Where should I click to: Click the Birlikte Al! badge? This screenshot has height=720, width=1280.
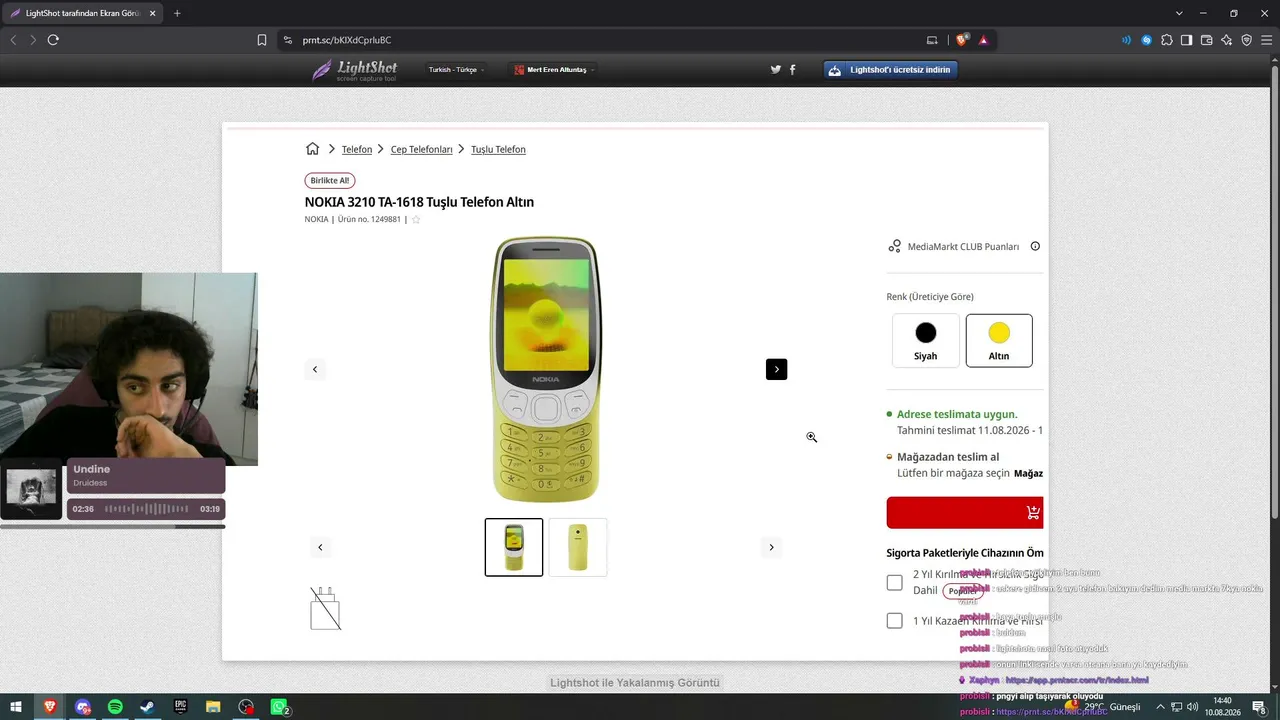pos(330,181)
